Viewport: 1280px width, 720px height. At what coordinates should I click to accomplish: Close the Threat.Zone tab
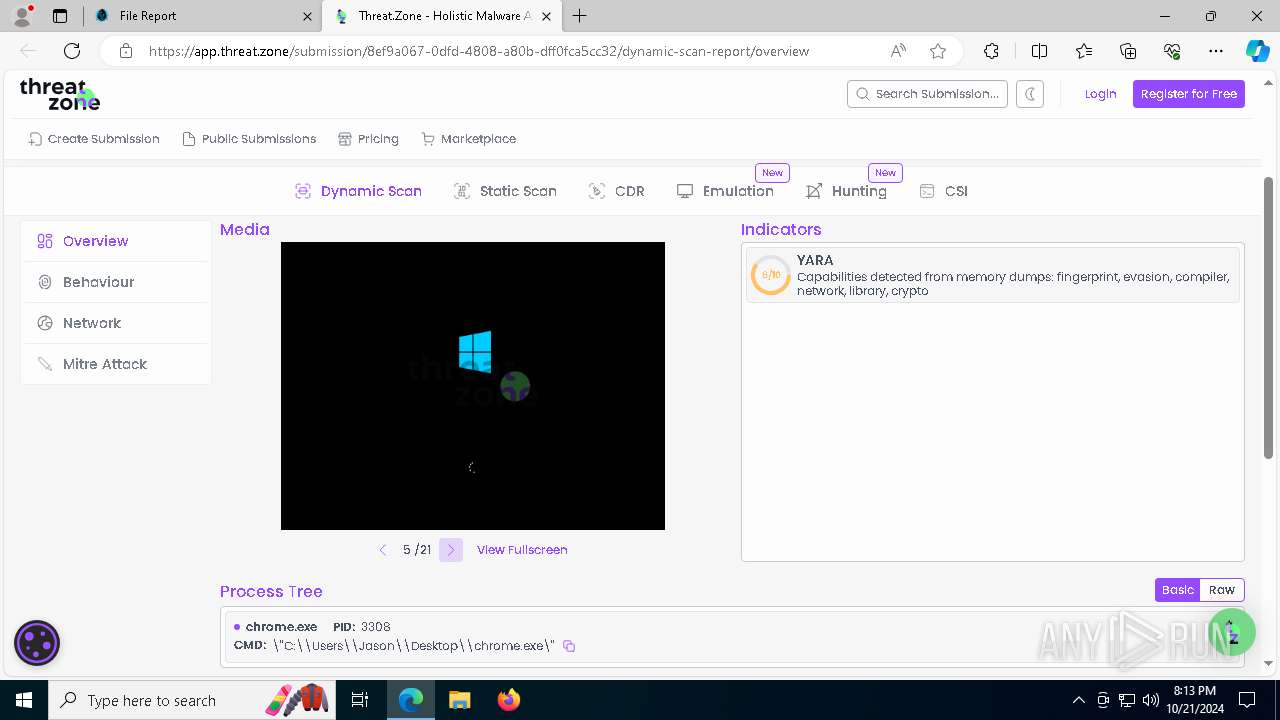tap(547, 16)
